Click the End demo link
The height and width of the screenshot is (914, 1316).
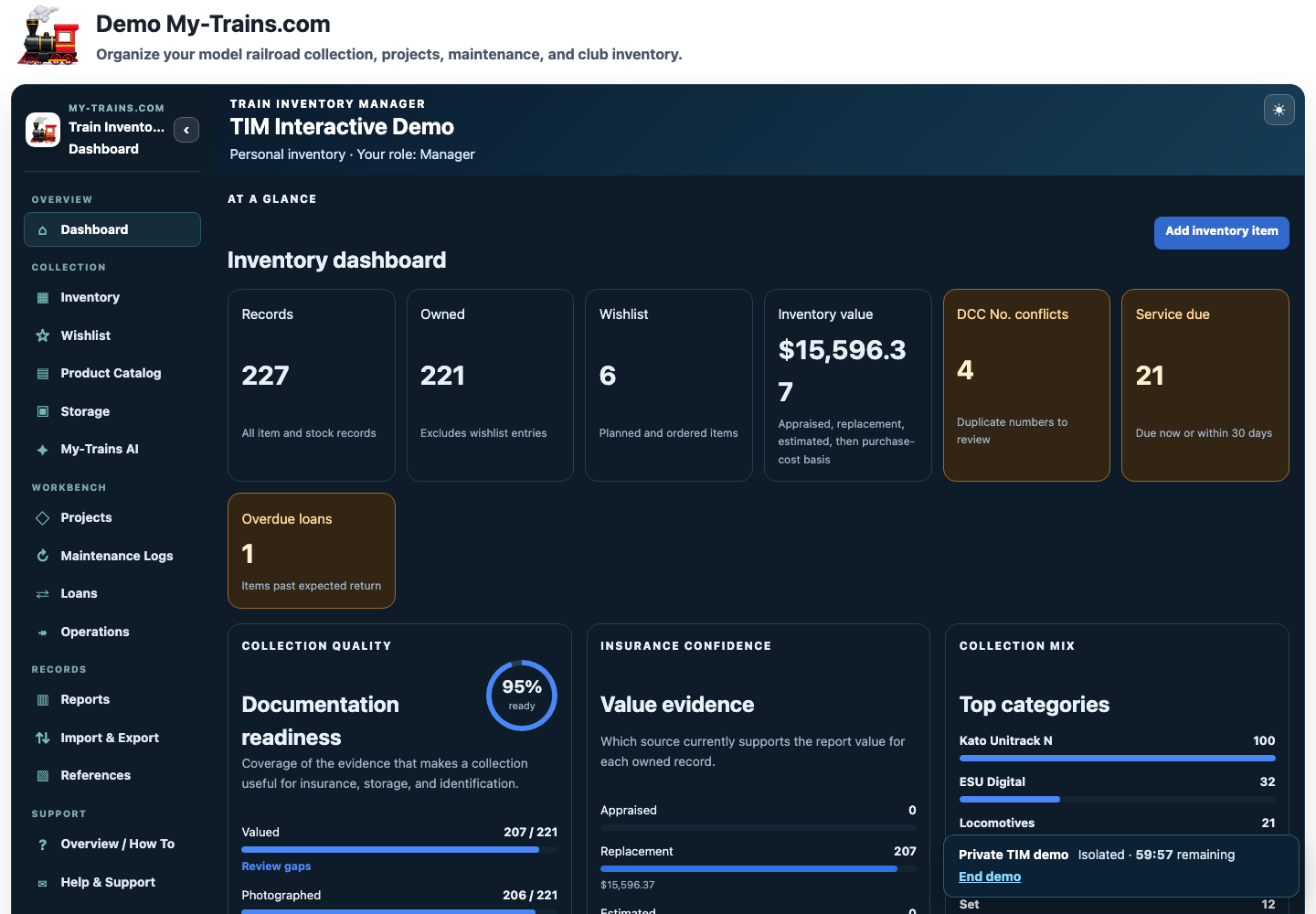point(990,877)
